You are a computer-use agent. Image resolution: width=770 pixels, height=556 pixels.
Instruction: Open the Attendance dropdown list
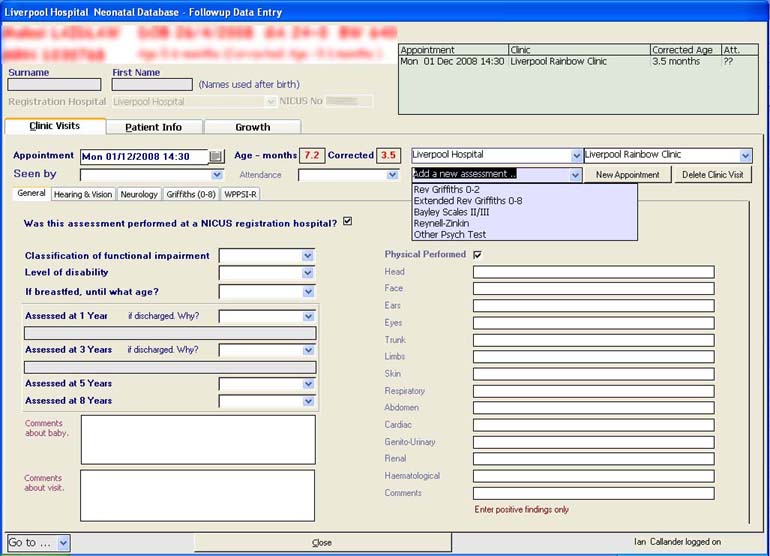tap(392, 175)
